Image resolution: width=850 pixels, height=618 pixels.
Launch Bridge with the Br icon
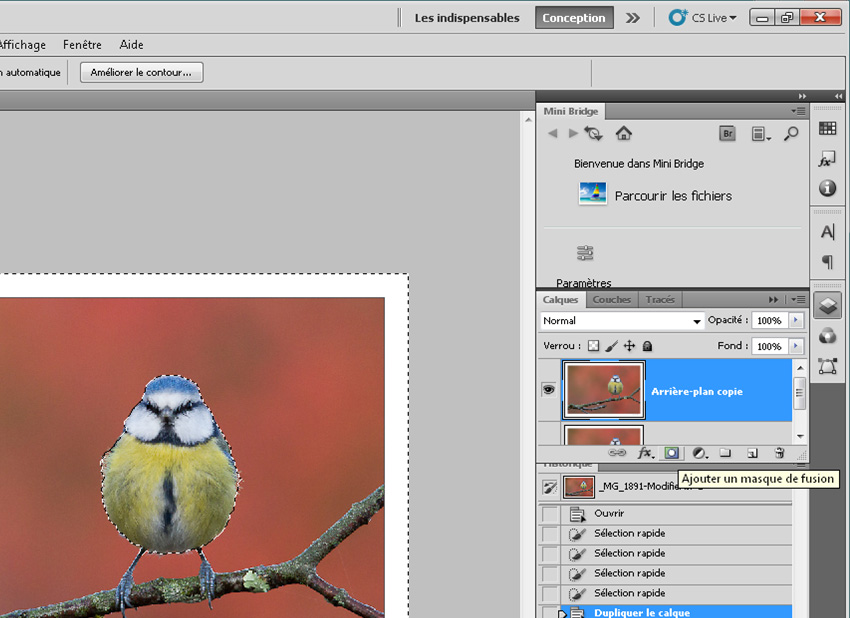[728, 133]
